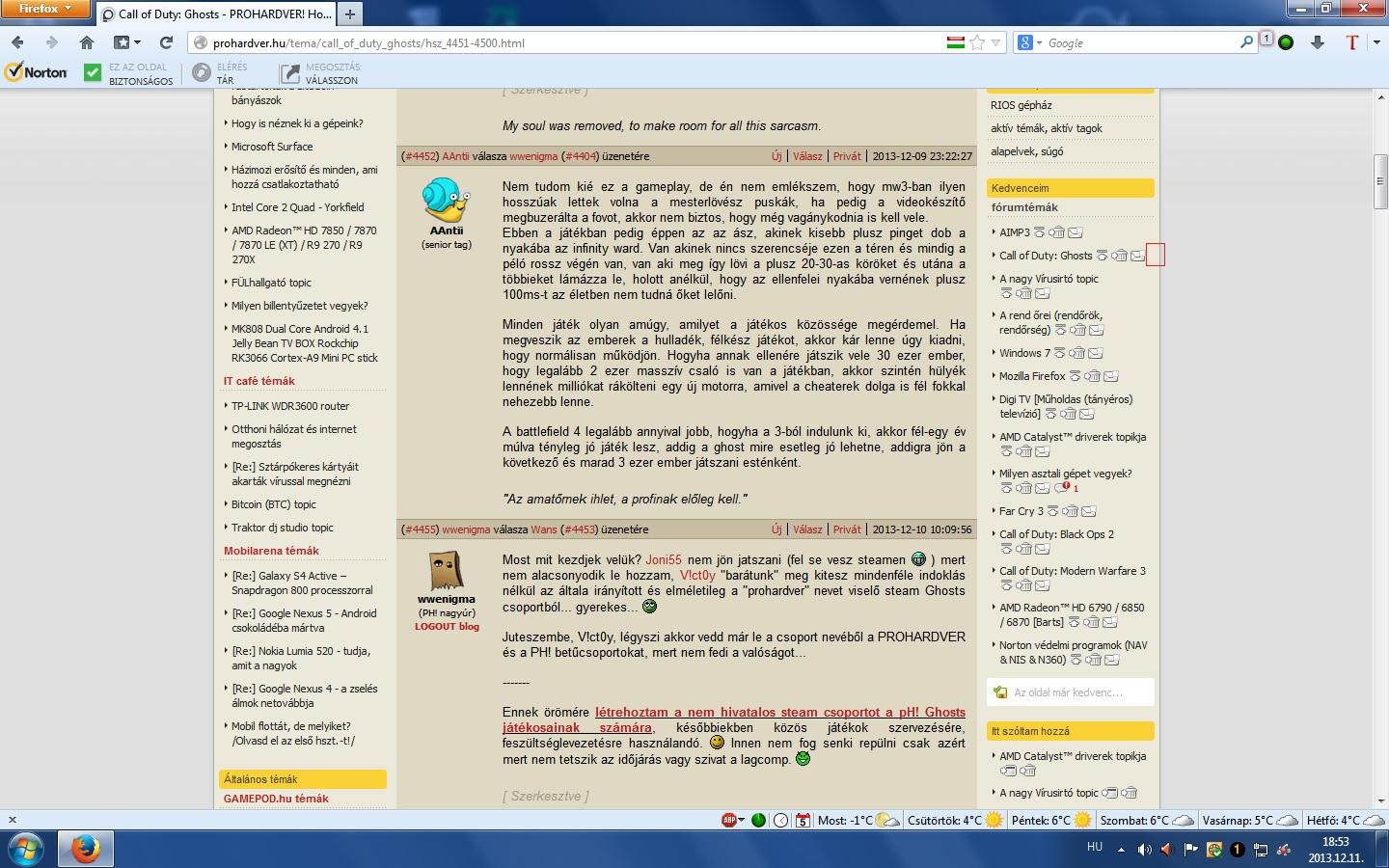Open the aktív témák, aktív tagok link
1389x868 pixels.
1046,128
